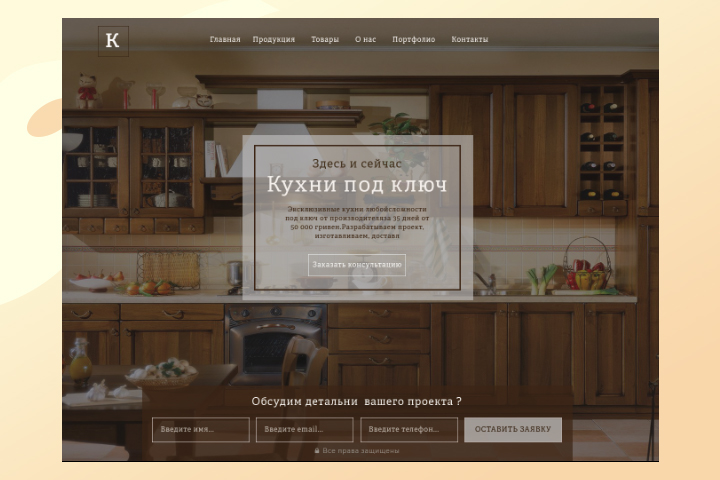Focus the Введите email input field
This screenshot has height=480, width=720.
click(304, 429)
